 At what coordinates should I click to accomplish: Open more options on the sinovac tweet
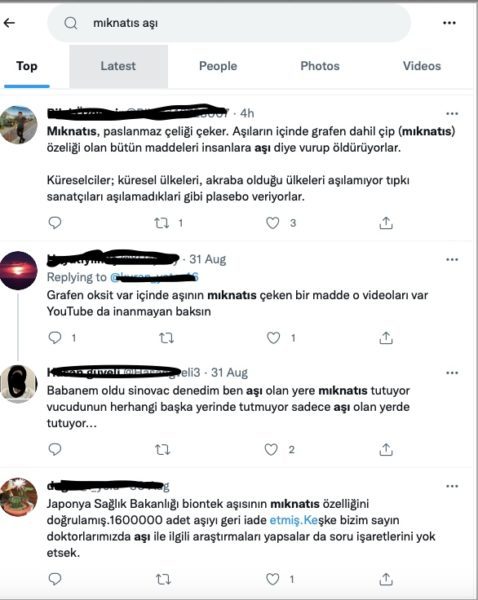[452, 373]
